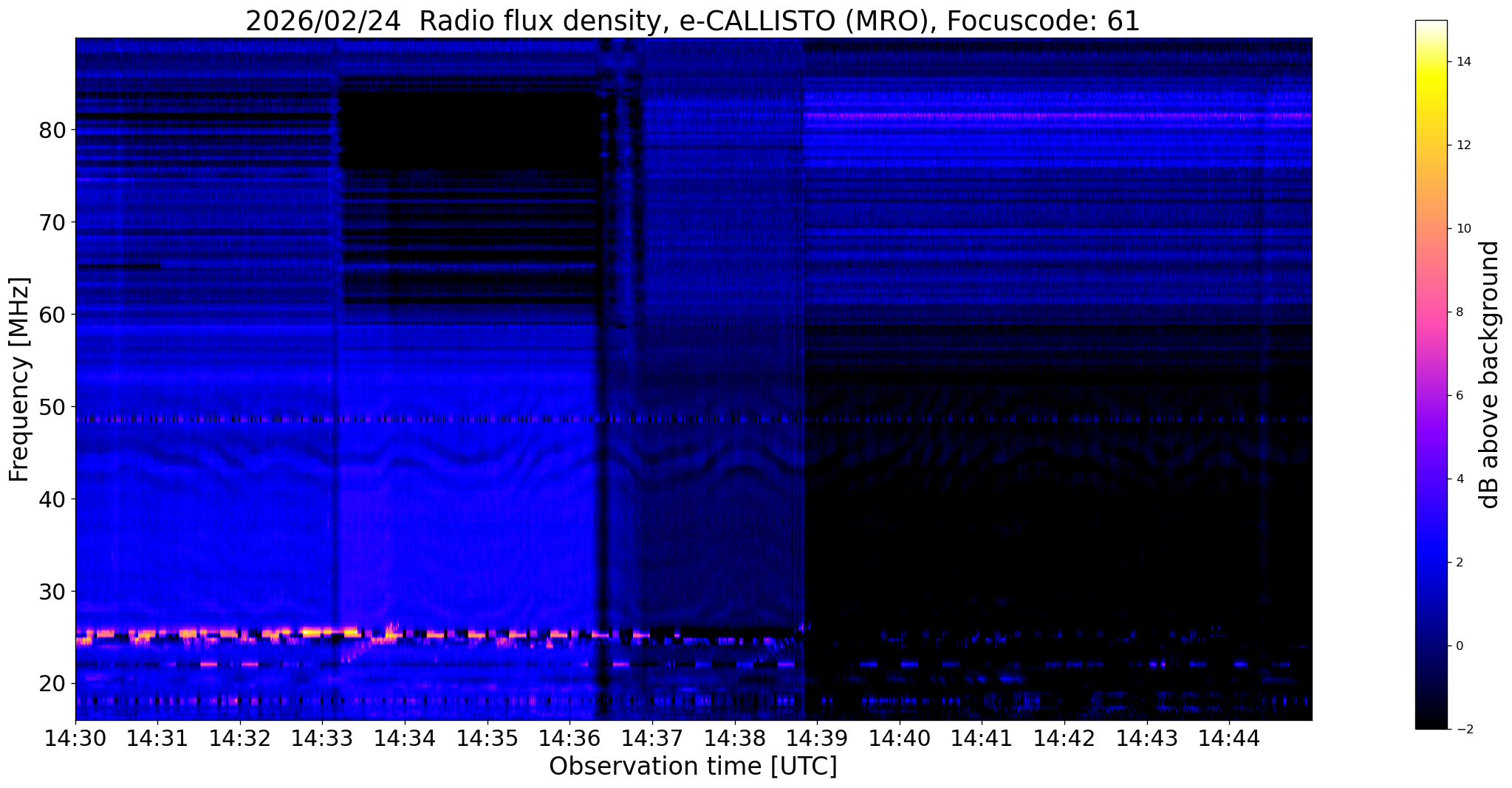Image resolution: width=1512 pixels, height=788 pixels.
Task: Click the 14:42 time tick label
Action: (x=1064, y=737)
